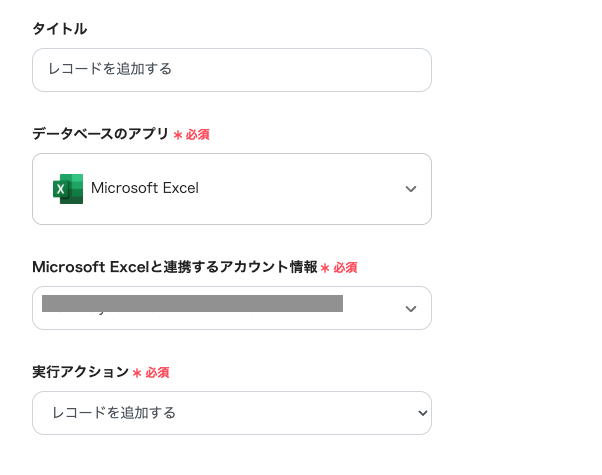Image resolution: width=602 pixels, height=475 pixels.
Task: Click the 必須 marker beside 実行アクション
Action: point(157,373)
